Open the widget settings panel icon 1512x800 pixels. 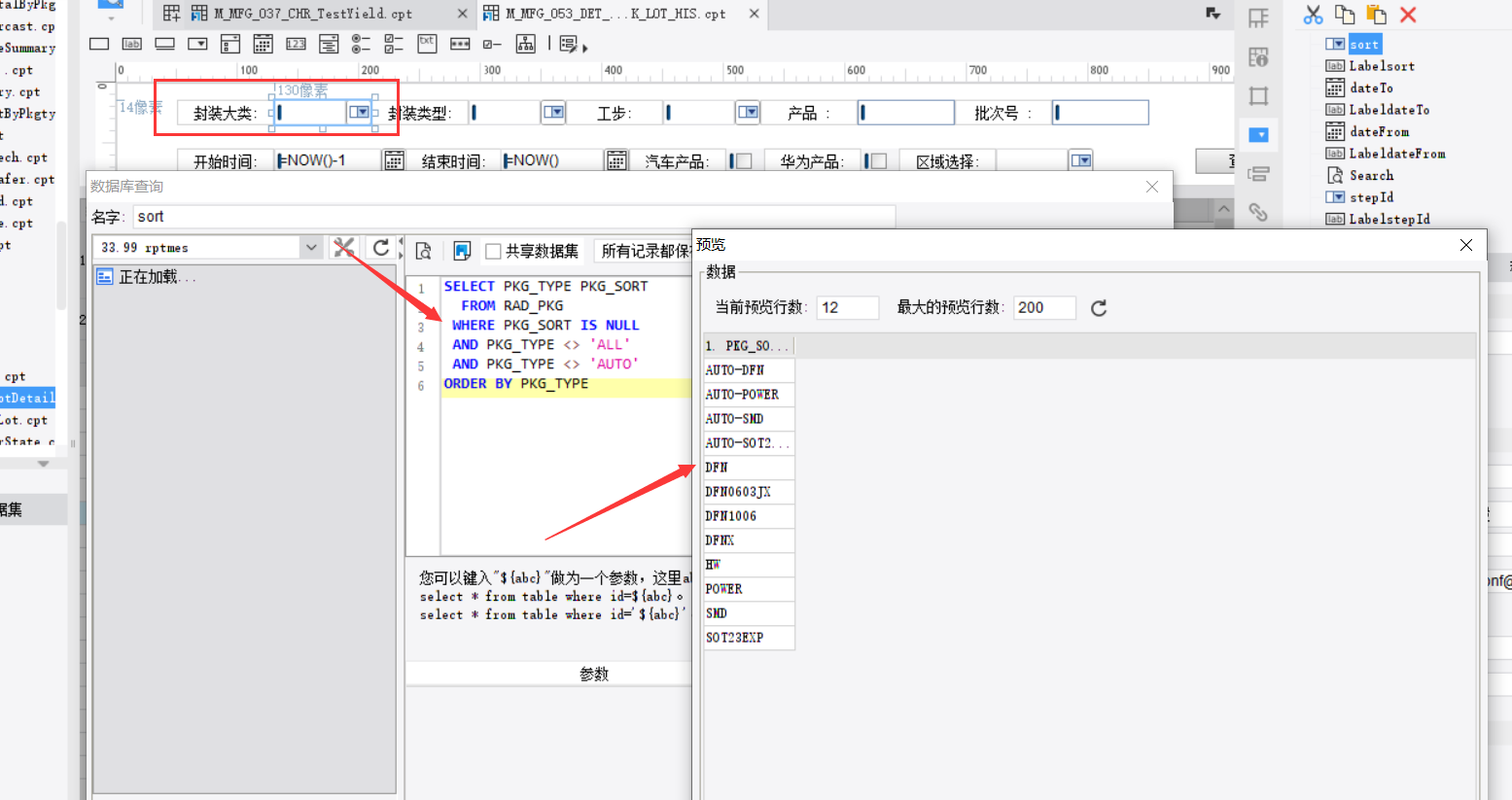[1258, 135]
